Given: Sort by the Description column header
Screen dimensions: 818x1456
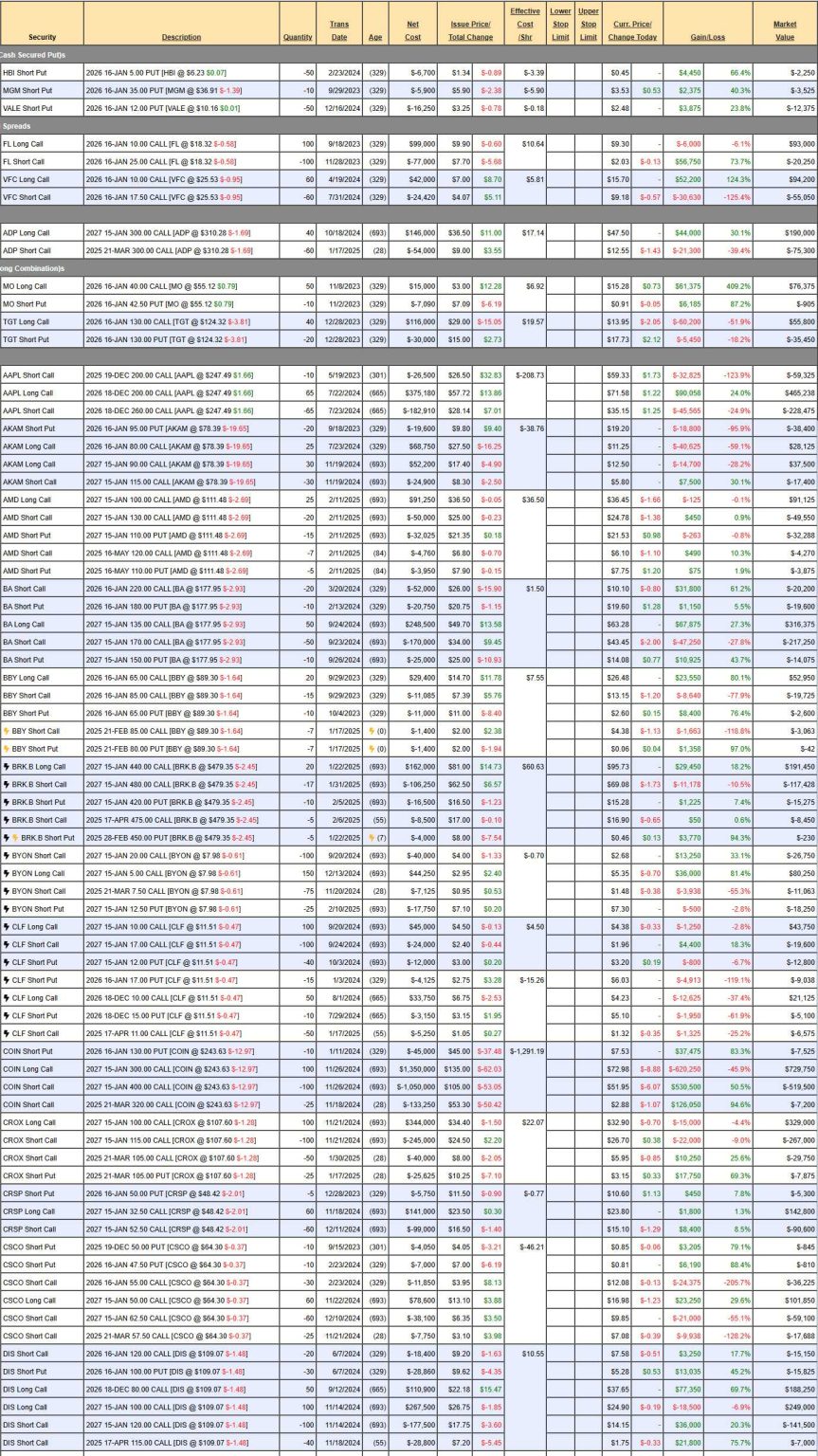Looking at the screenshot, I should click(x=181, y=37).
